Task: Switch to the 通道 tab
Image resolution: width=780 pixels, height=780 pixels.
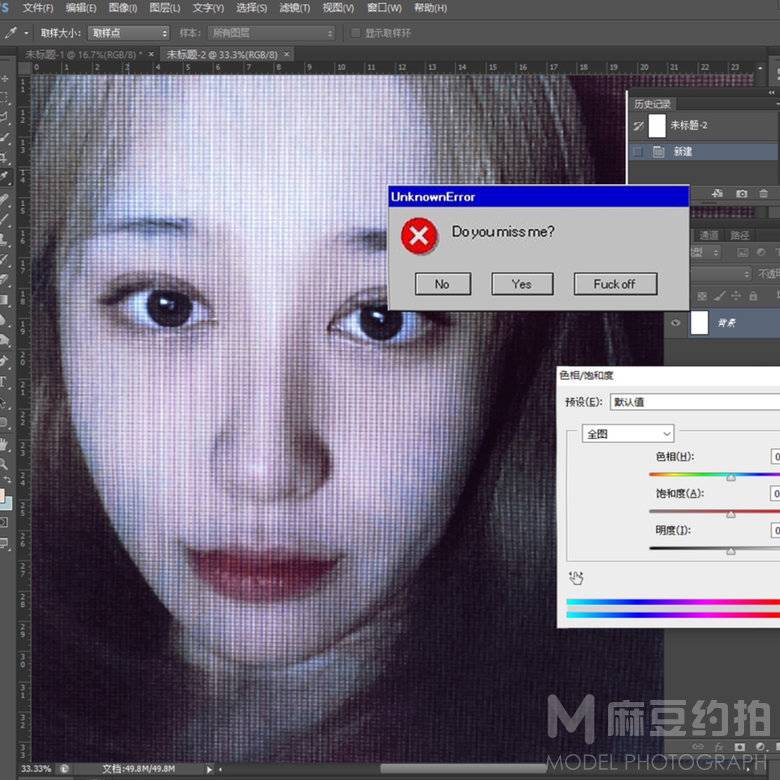Action: [x=708, y=235]
